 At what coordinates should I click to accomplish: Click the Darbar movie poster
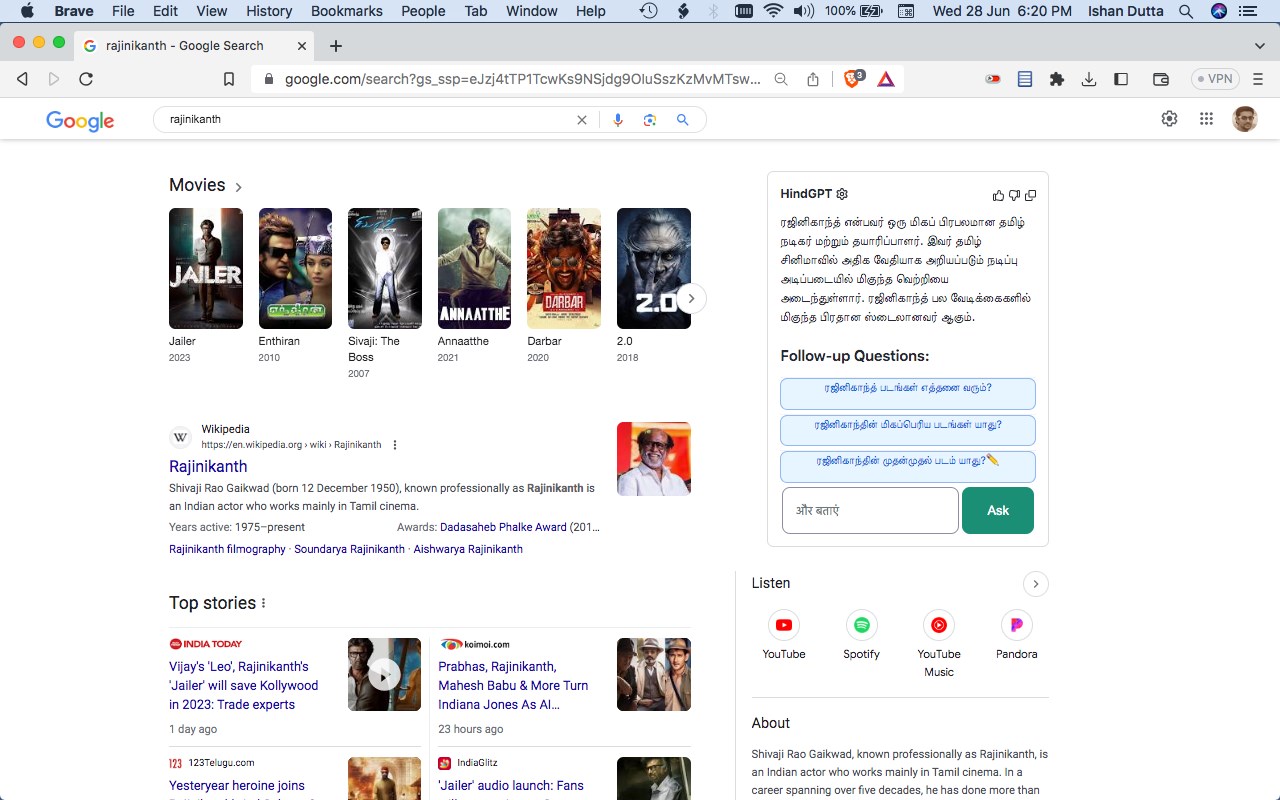coord(564,268)
